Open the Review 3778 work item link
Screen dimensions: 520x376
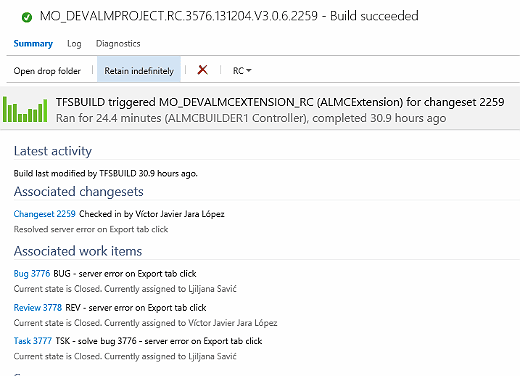click(x=38, y=307)
